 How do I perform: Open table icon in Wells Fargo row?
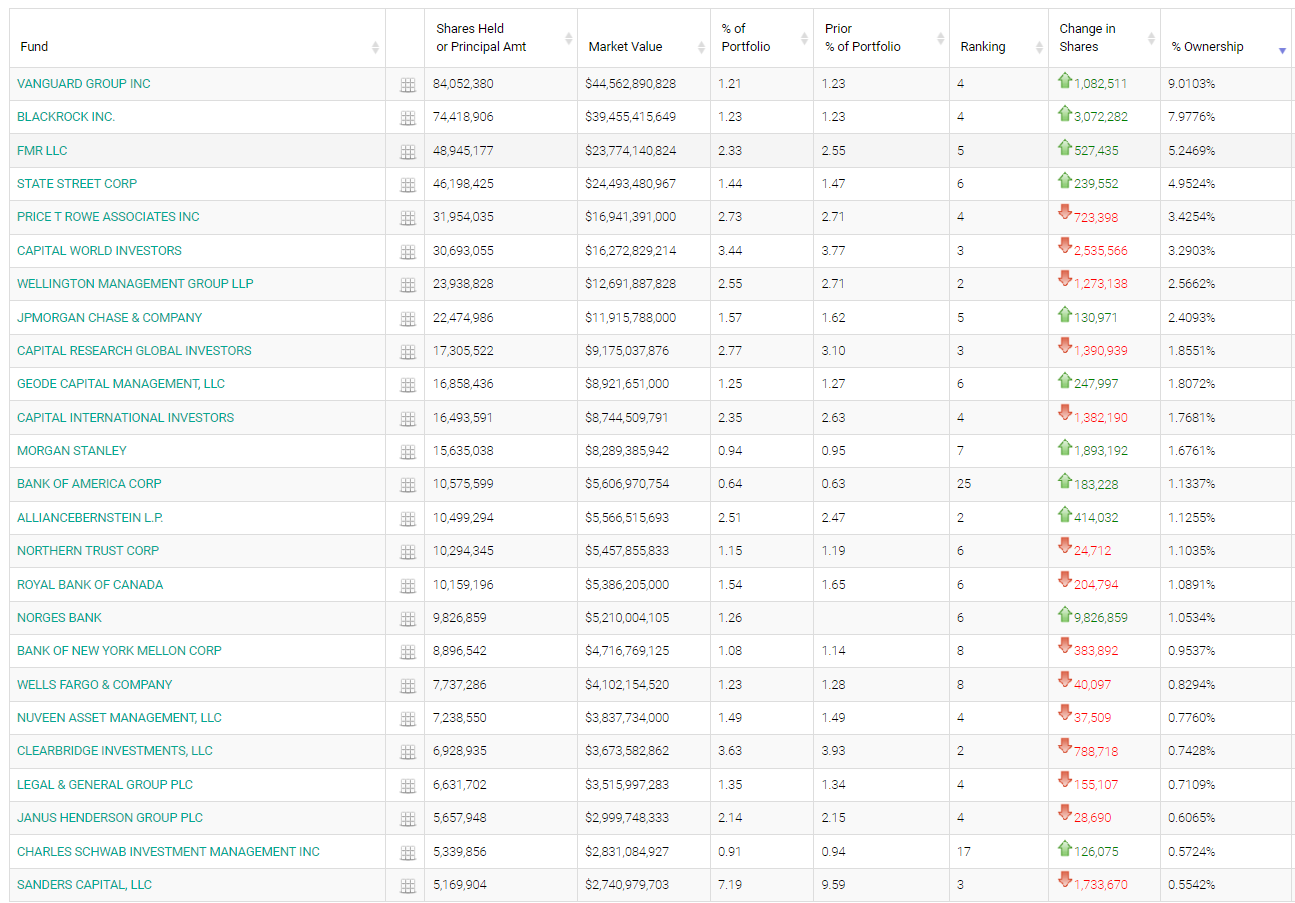point(407,687)
